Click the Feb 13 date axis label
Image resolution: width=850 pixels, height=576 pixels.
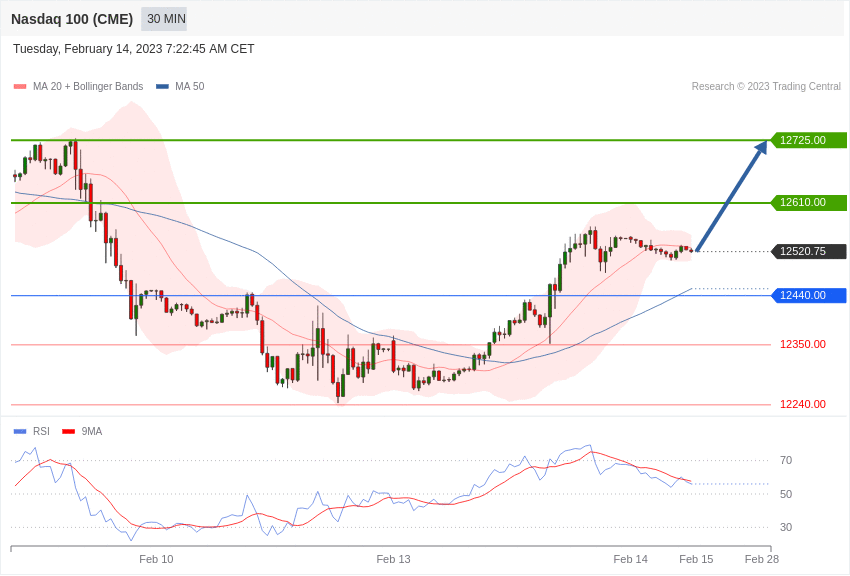pyautogui.click(x=394, y=559)
